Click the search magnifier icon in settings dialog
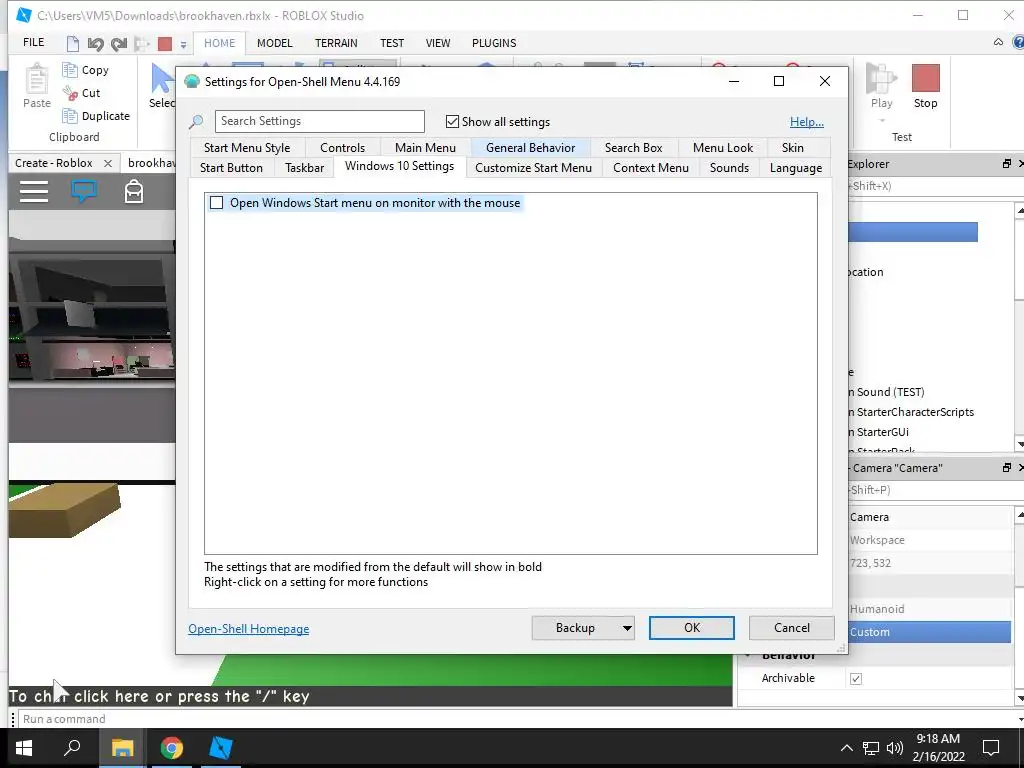 [196, 121]
